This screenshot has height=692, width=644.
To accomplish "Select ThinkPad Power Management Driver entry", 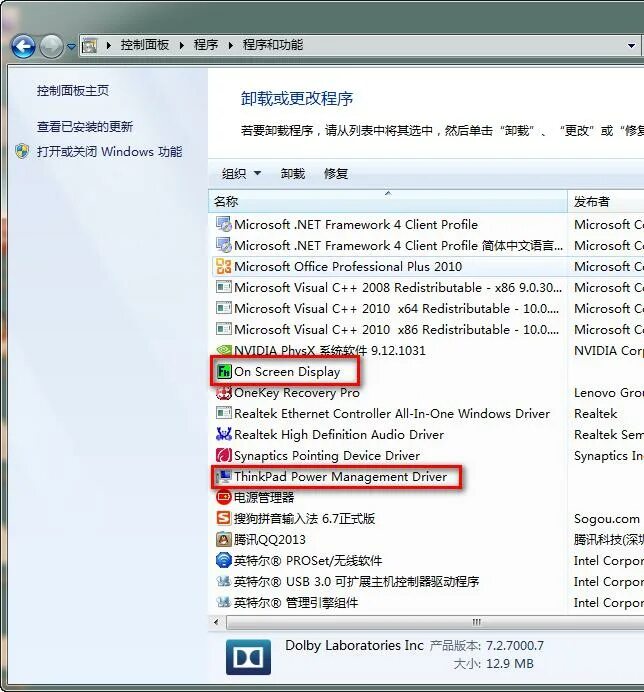I will (x=340, y=477).
